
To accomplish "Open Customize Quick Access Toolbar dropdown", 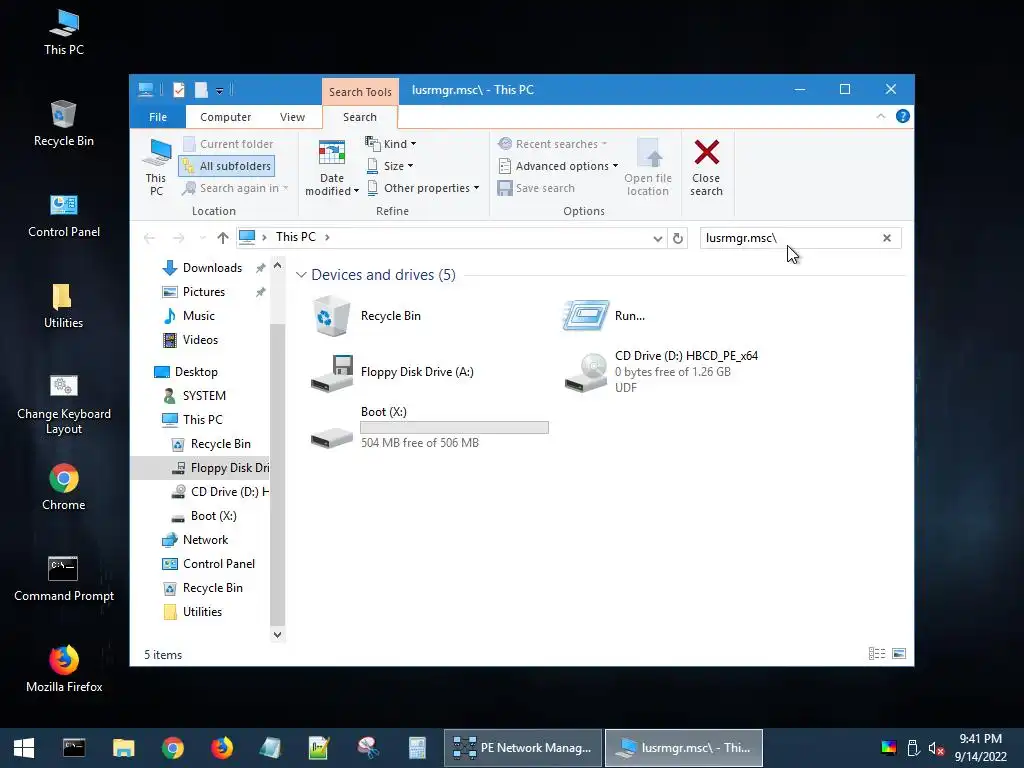I will click(x=219, y=91).
